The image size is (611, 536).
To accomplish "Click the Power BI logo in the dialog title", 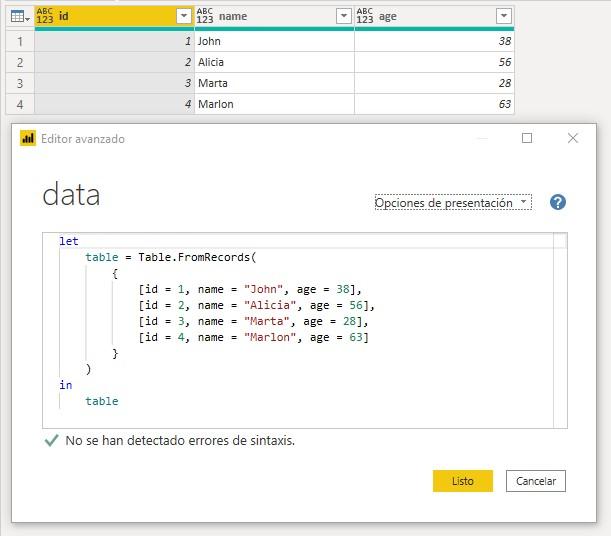I will coord(28,138).
